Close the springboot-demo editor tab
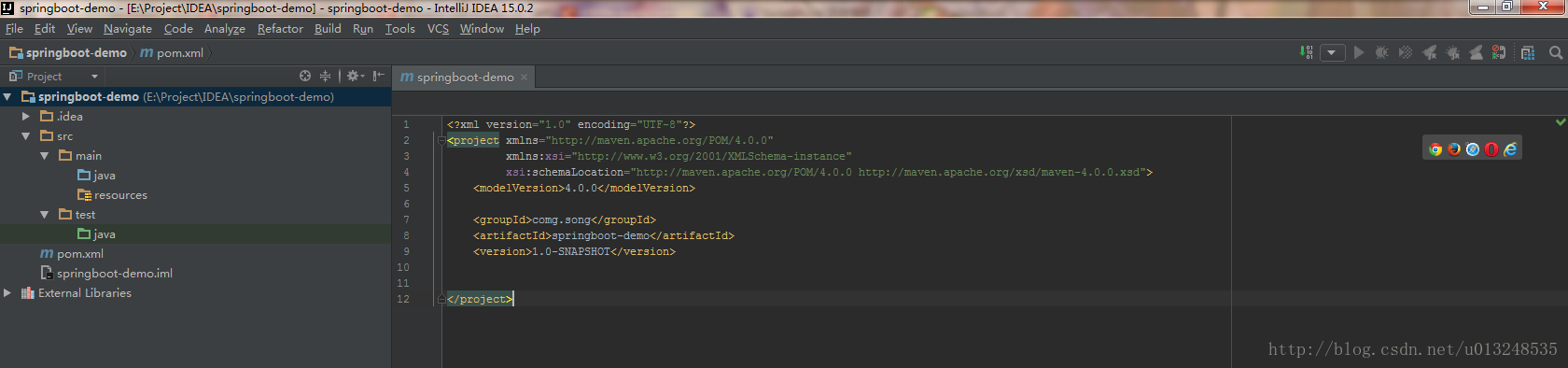 coord(524,78)
